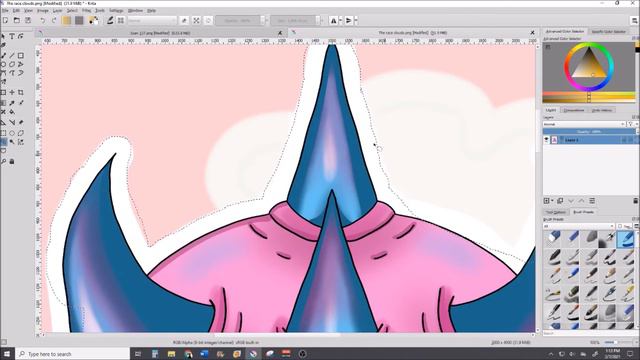The width and height of the screenshot is (640, 360).
Task: Open the Image menu
Action: click(x=43, y=10)
